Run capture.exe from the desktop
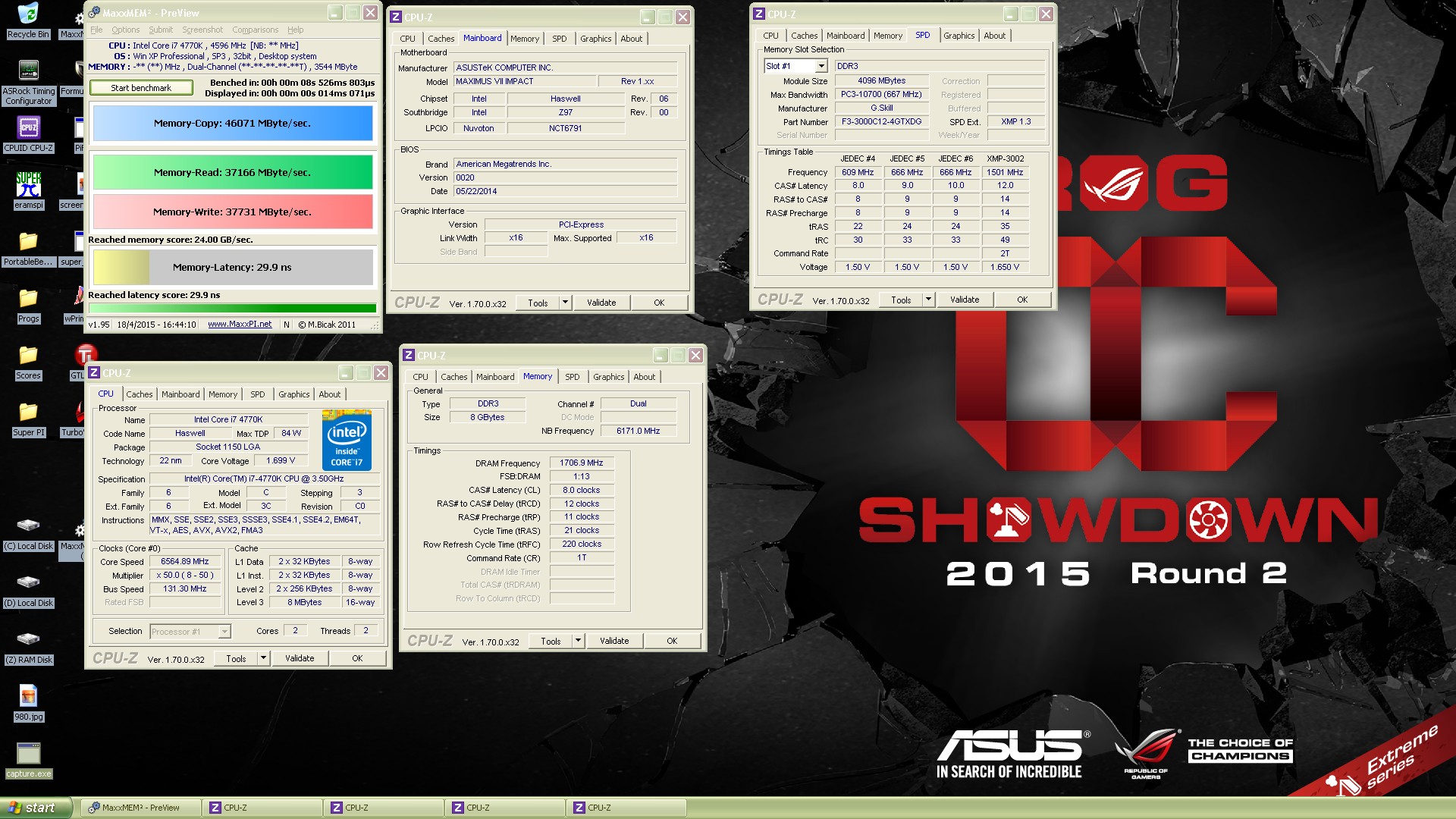 pyautogui.click(x=28, y=760)
